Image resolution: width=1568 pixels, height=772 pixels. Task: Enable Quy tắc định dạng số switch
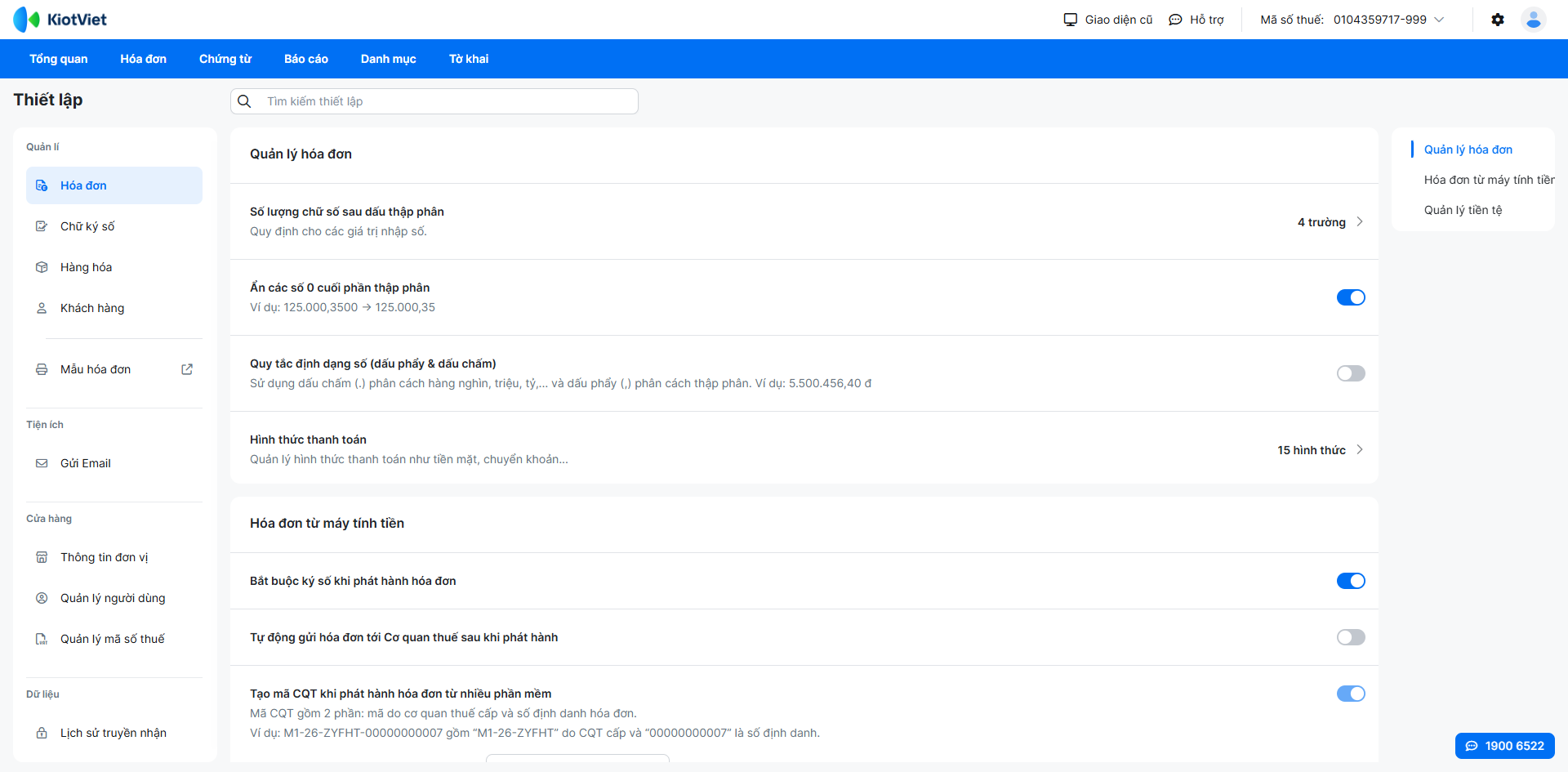click(x=1351, y=373)
